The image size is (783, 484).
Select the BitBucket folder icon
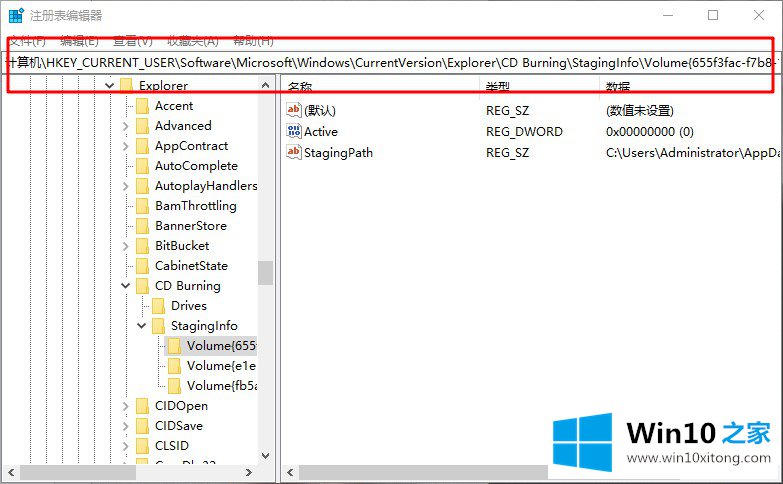tap(143, 246)
